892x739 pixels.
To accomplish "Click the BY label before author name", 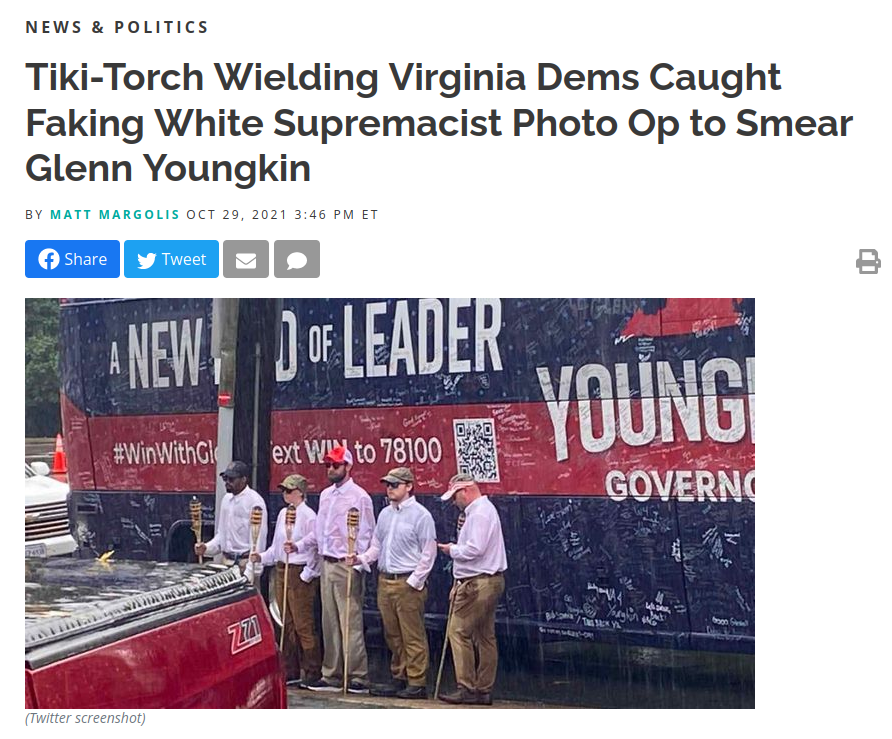I will [x=34, y=214].
